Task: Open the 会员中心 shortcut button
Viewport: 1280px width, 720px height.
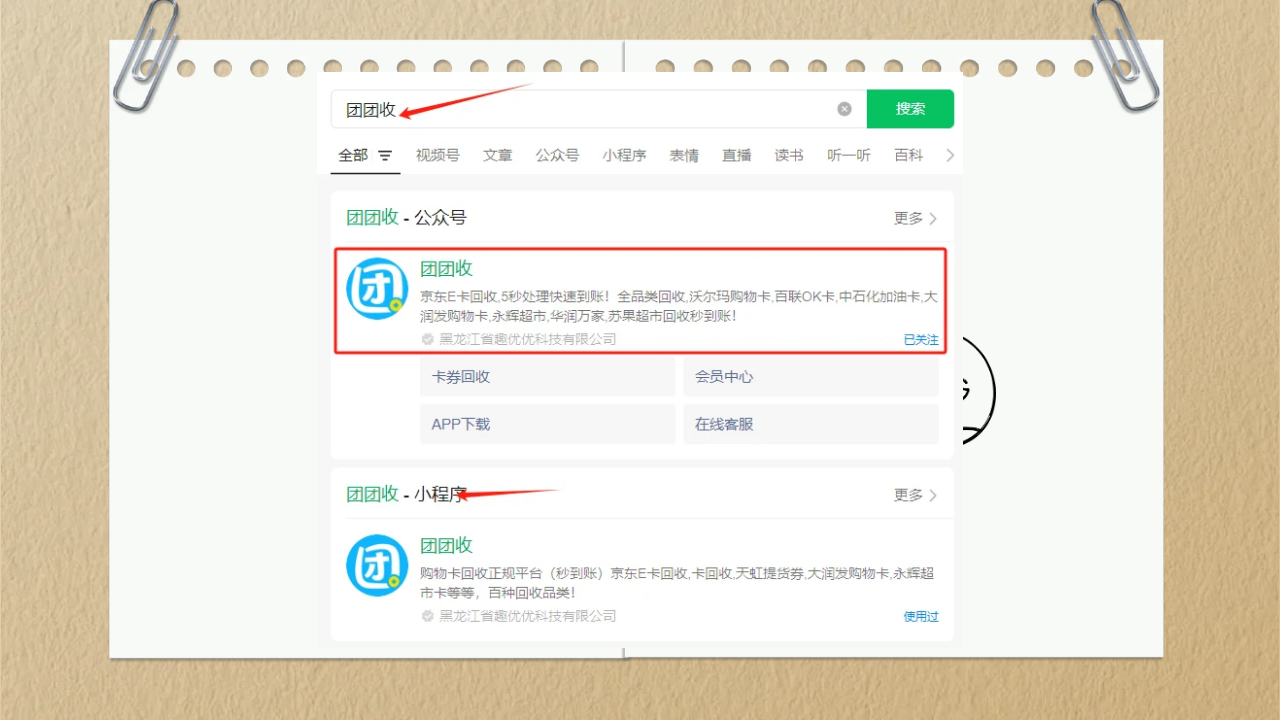Action: (x=811, y=377)
